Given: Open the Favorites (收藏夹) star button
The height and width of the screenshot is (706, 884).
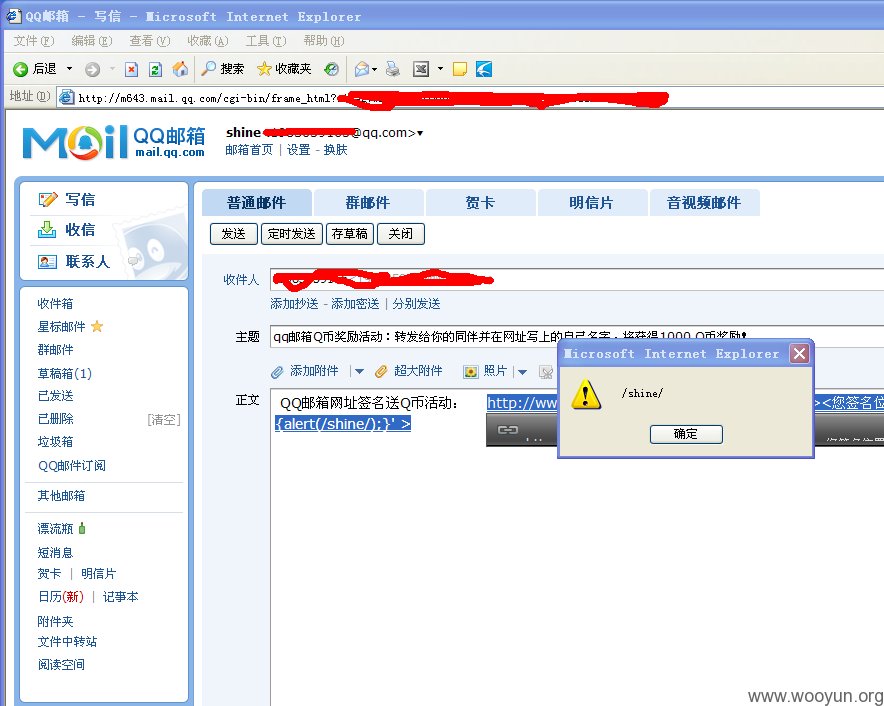Looking at the screenshot, I should [284, 69].
